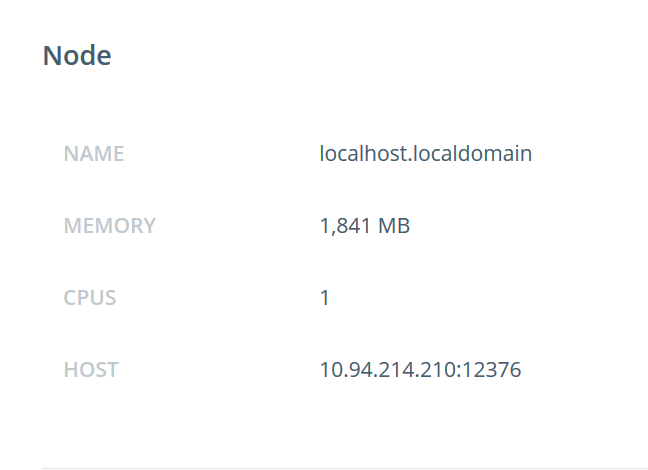Click the localhost.localdomain node name value

click(x=426, y=154)
